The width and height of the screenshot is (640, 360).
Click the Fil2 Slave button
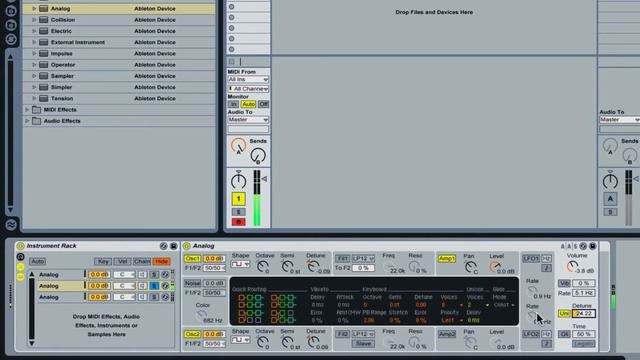[363, 344]
